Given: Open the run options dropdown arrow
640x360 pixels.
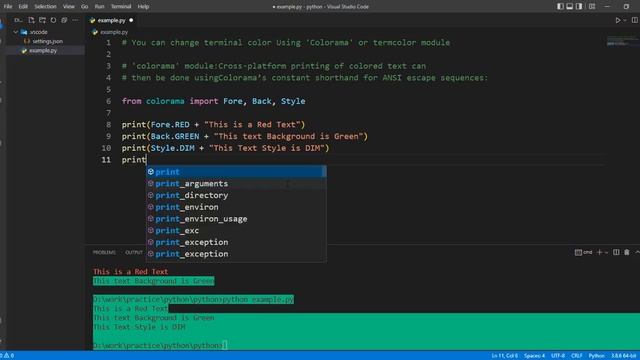Looking at the screenshot, I should coord(624,20).
